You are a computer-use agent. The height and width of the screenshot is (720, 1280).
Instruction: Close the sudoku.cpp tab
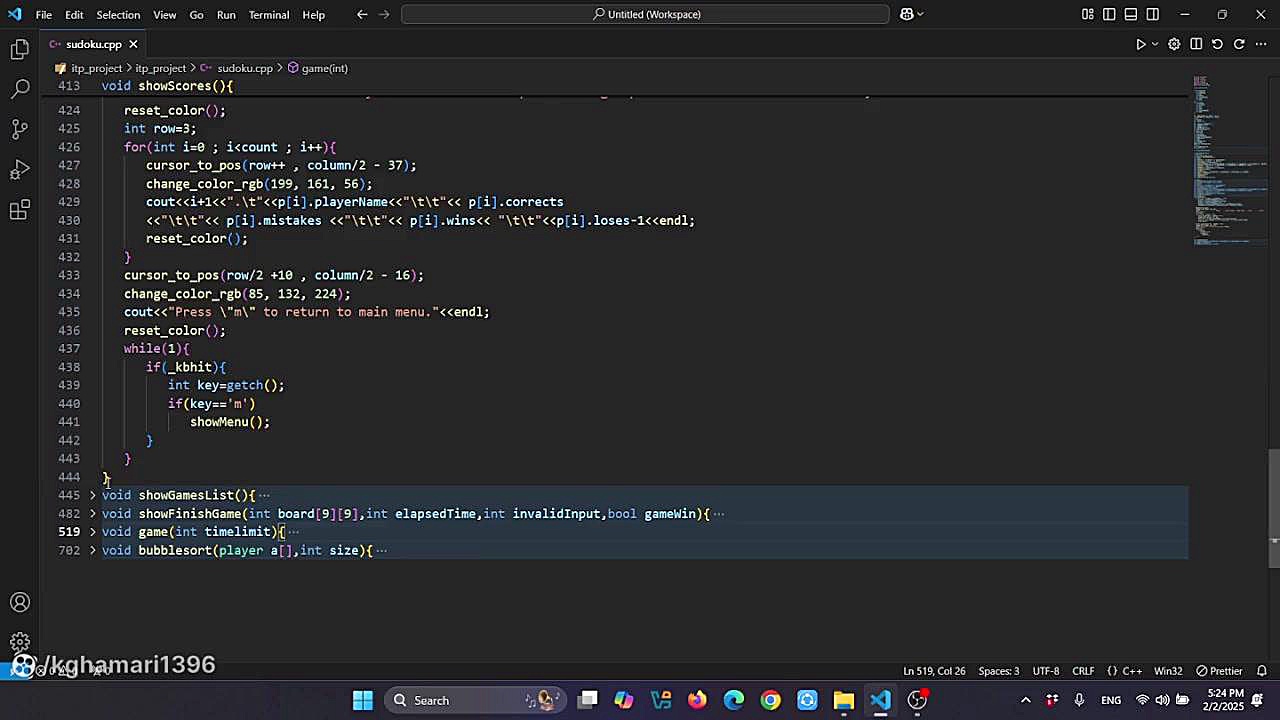[x=133, y=44]
